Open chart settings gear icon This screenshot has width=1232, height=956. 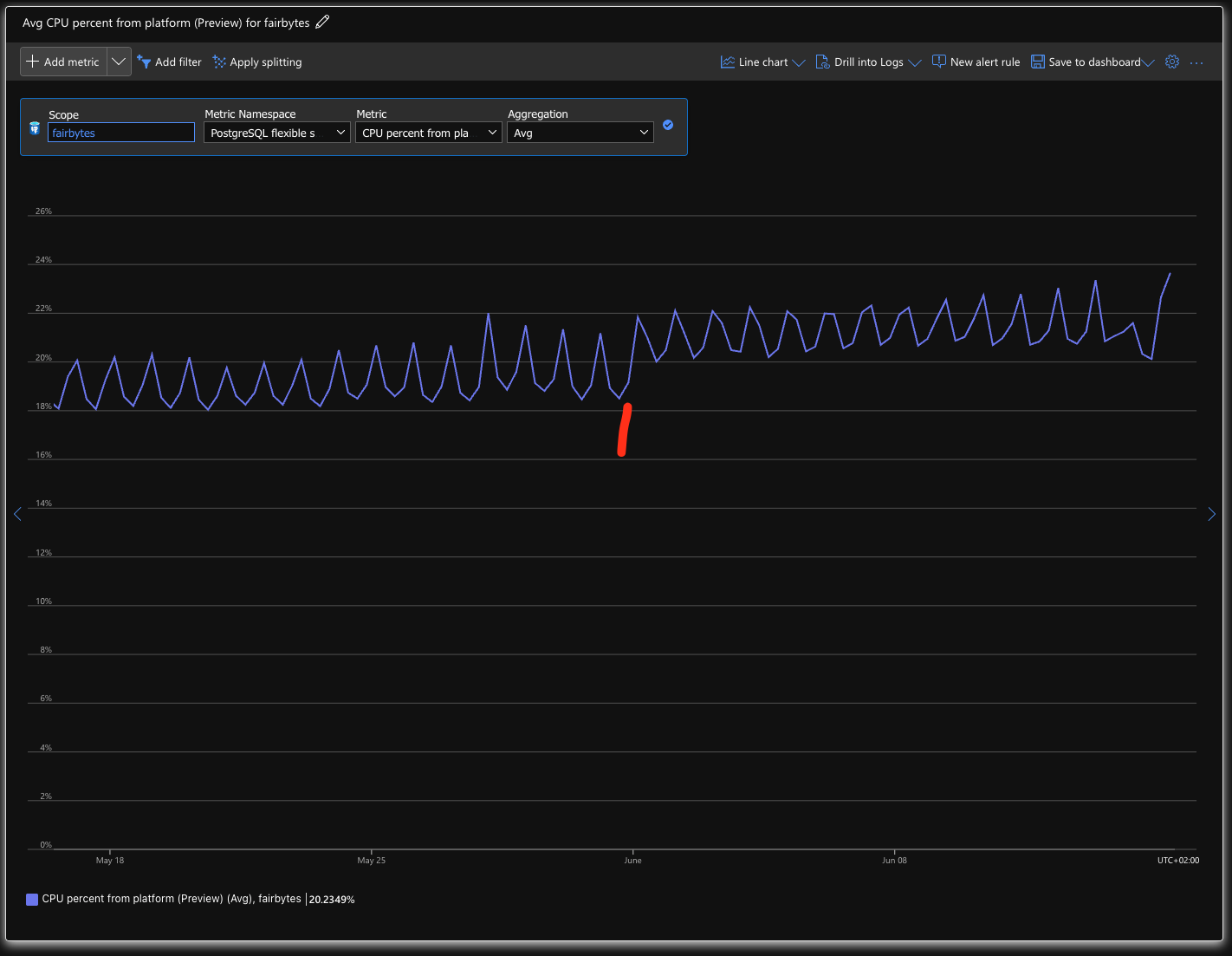coord(1172,62)
